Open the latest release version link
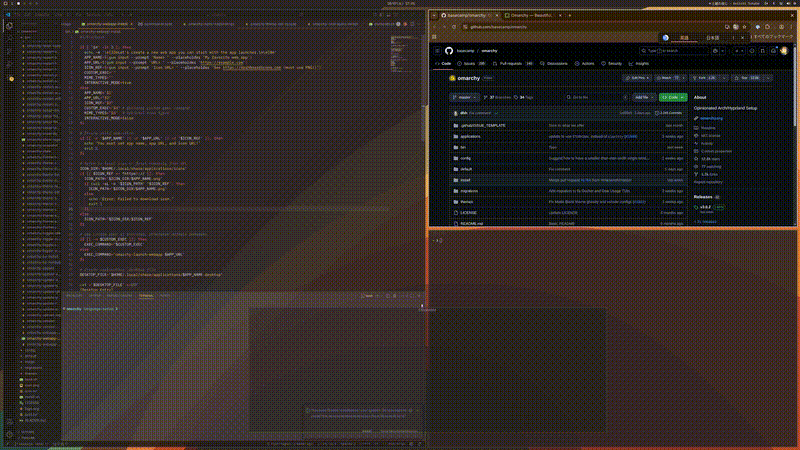The height and width of the screenshot is (450, 800). click(705, 207)
